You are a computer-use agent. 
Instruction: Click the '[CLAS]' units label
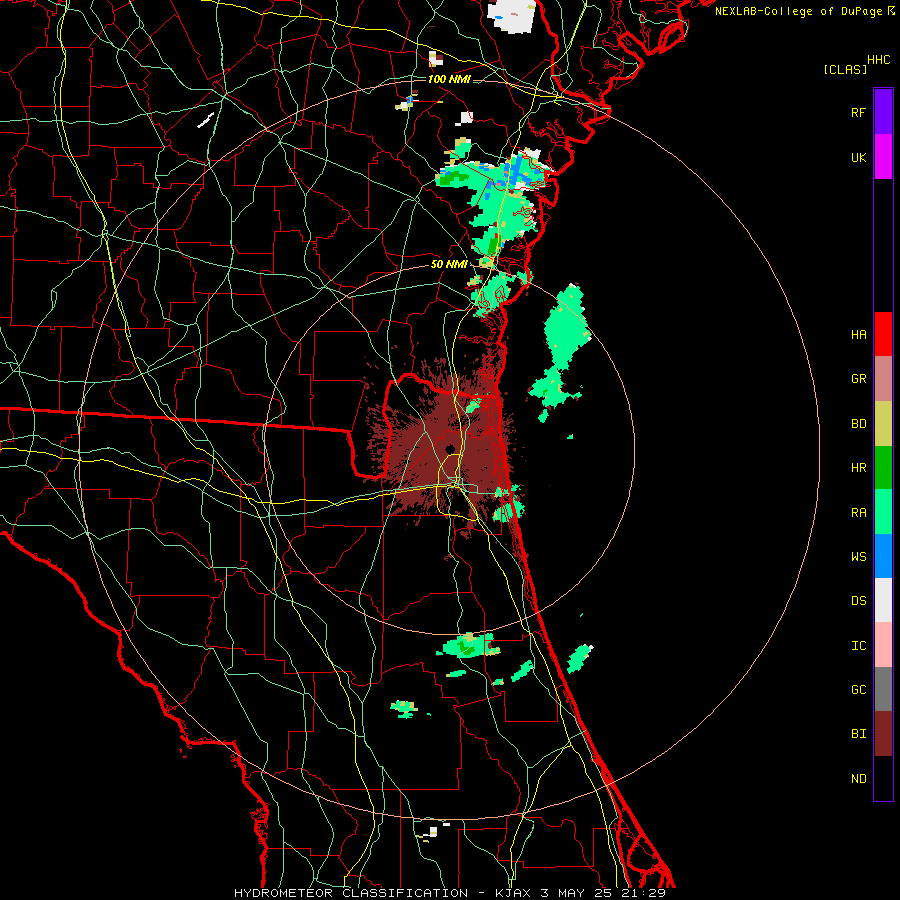(x=845, y=69)
